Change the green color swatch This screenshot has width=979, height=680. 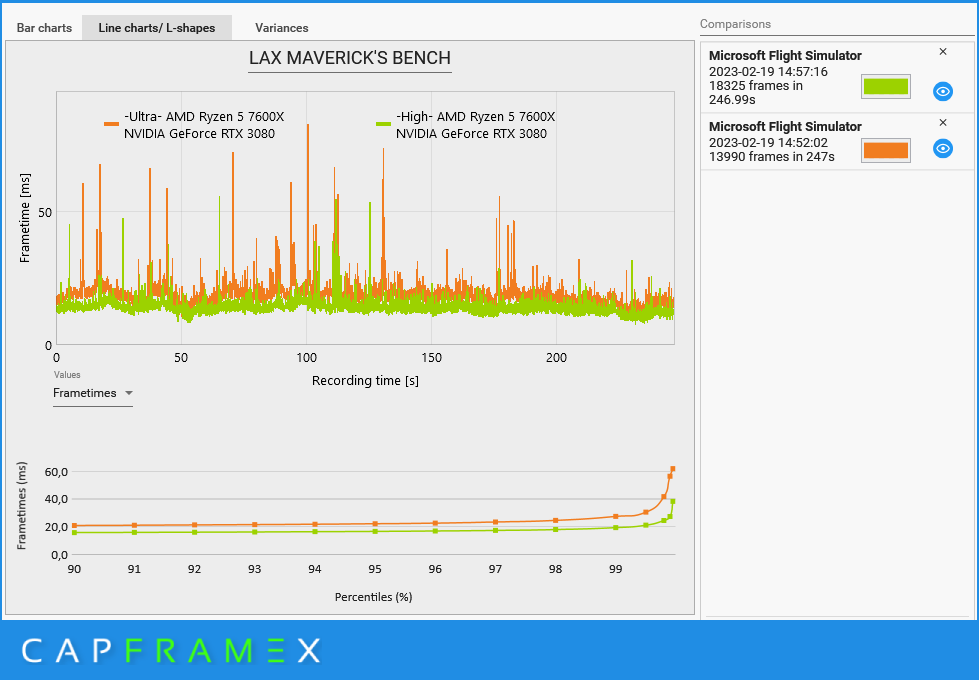click(x=885, y=87)
